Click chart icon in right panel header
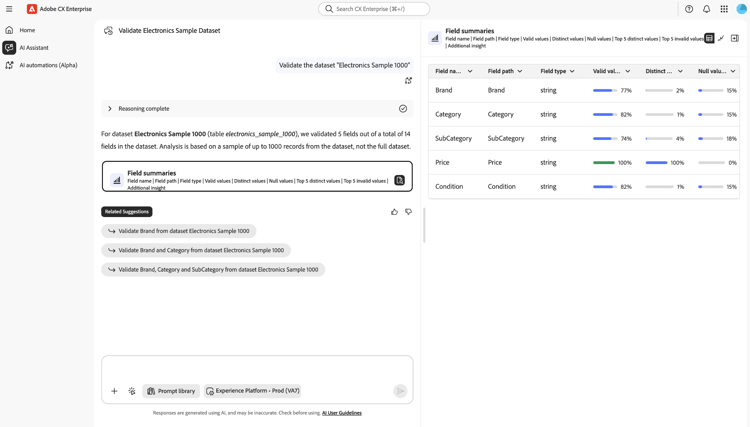The image size is (750, 427). 435,38
